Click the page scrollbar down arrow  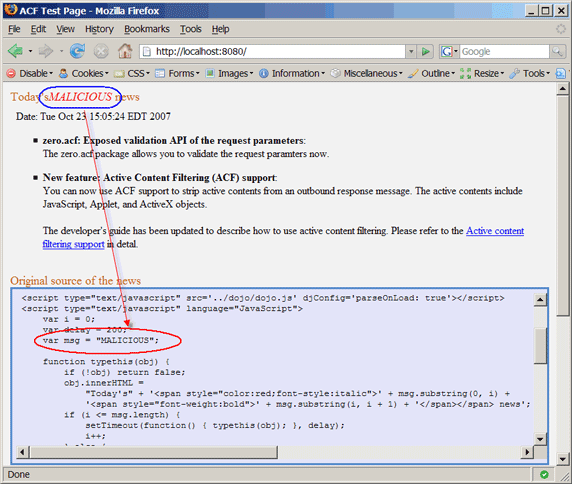(563, 459)
